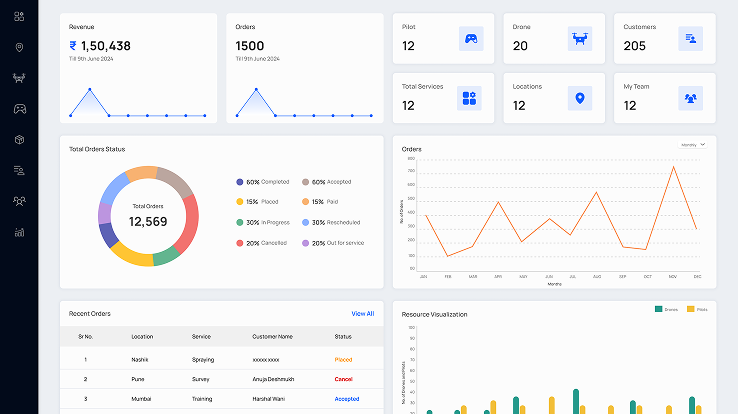
Task: Click the NOV peak on Orders line chart
Action: (x=673, y=167)
